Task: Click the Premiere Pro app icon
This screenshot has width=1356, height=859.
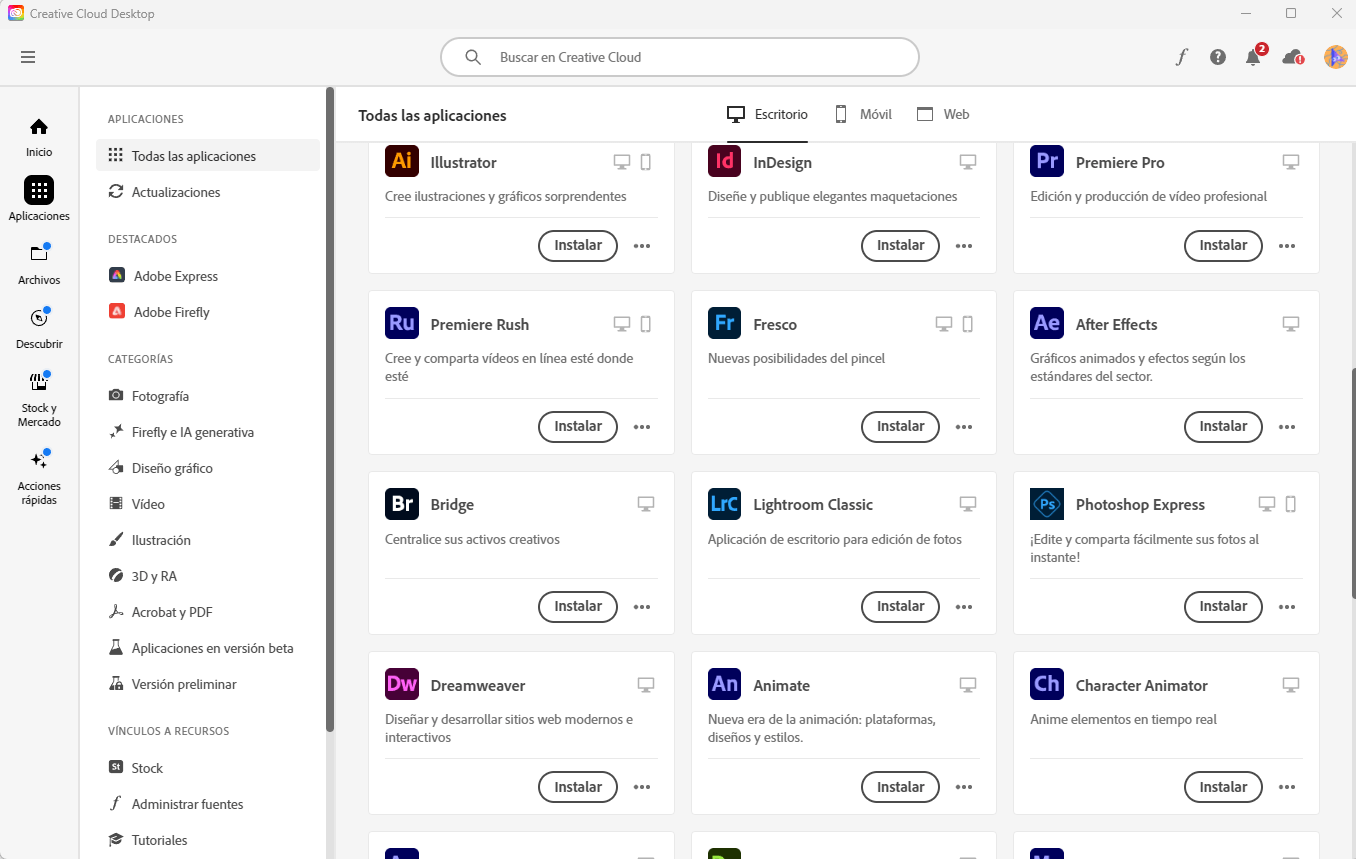Action: (1046, 162)
